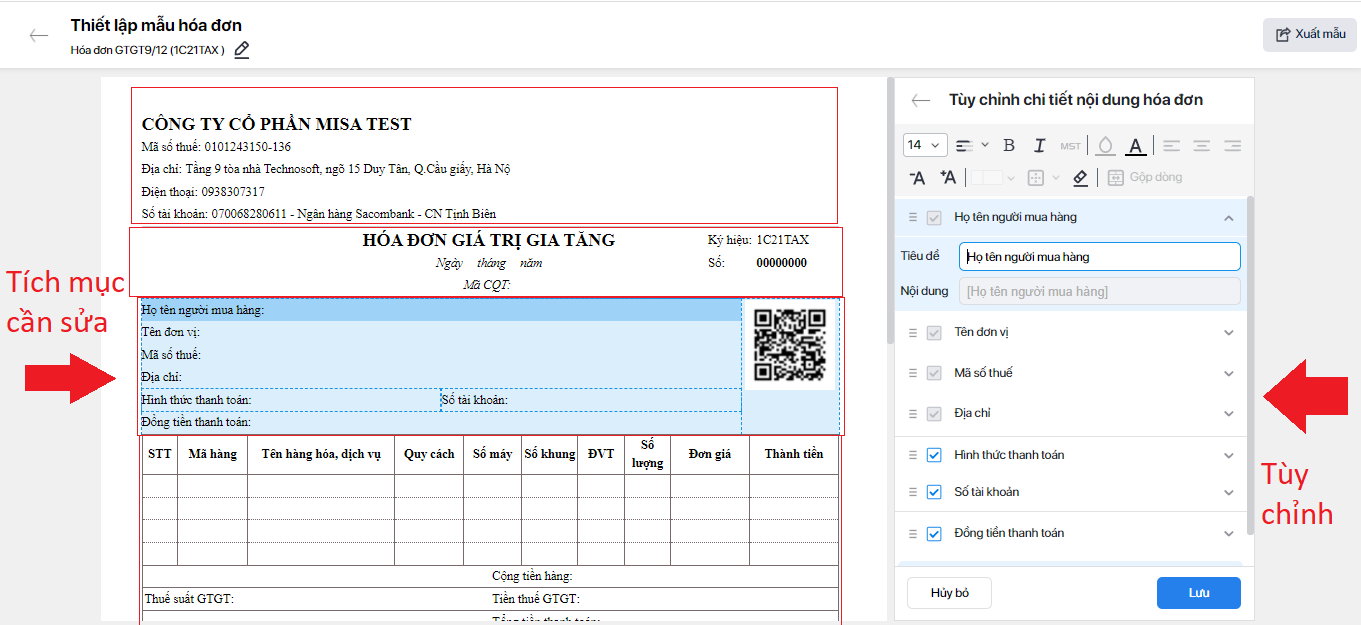Toggle italic formatting
Viewport: 1361px width, 625px height.
tap(1039, 145)
